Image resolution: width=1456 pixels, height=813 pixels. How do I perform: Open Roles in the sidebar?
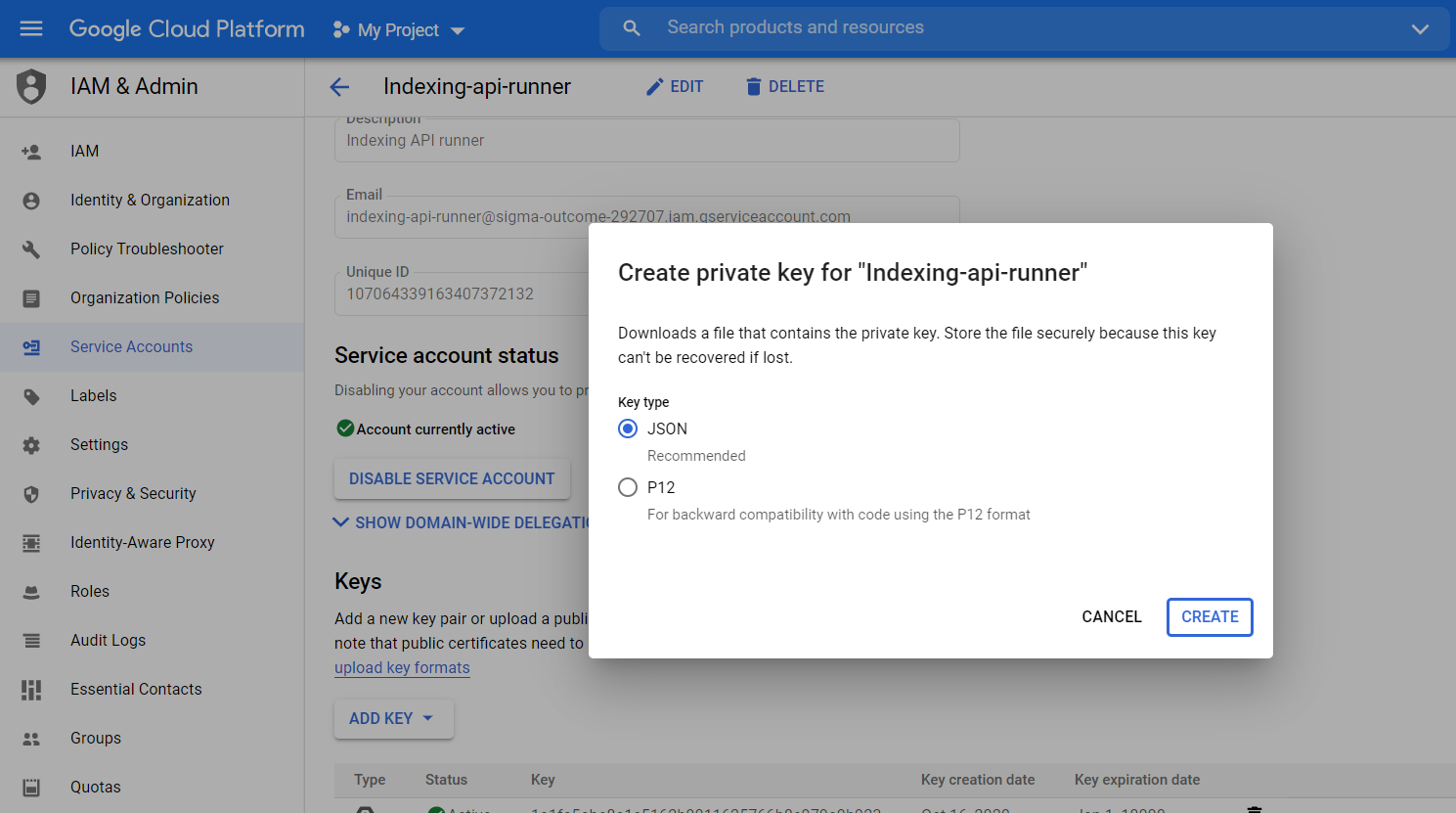tap(90, 591)
